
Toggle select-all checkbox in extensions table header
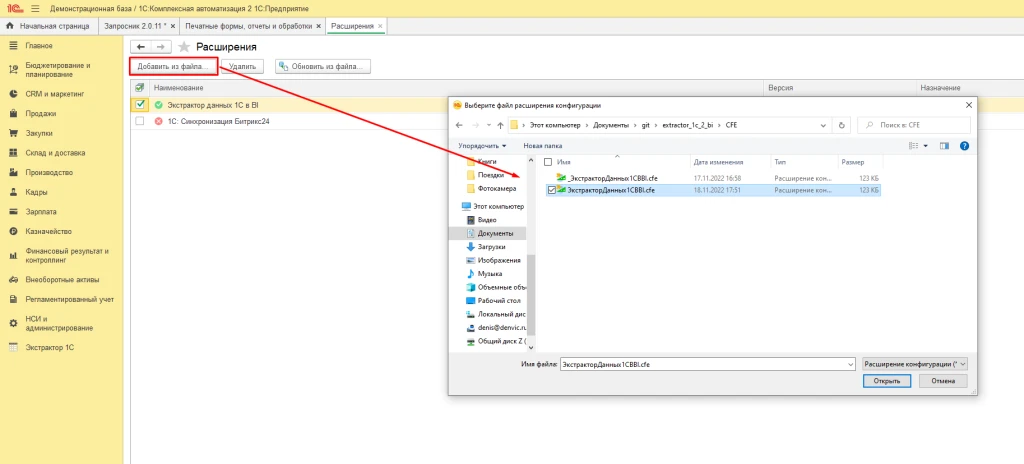coord(139,88)
